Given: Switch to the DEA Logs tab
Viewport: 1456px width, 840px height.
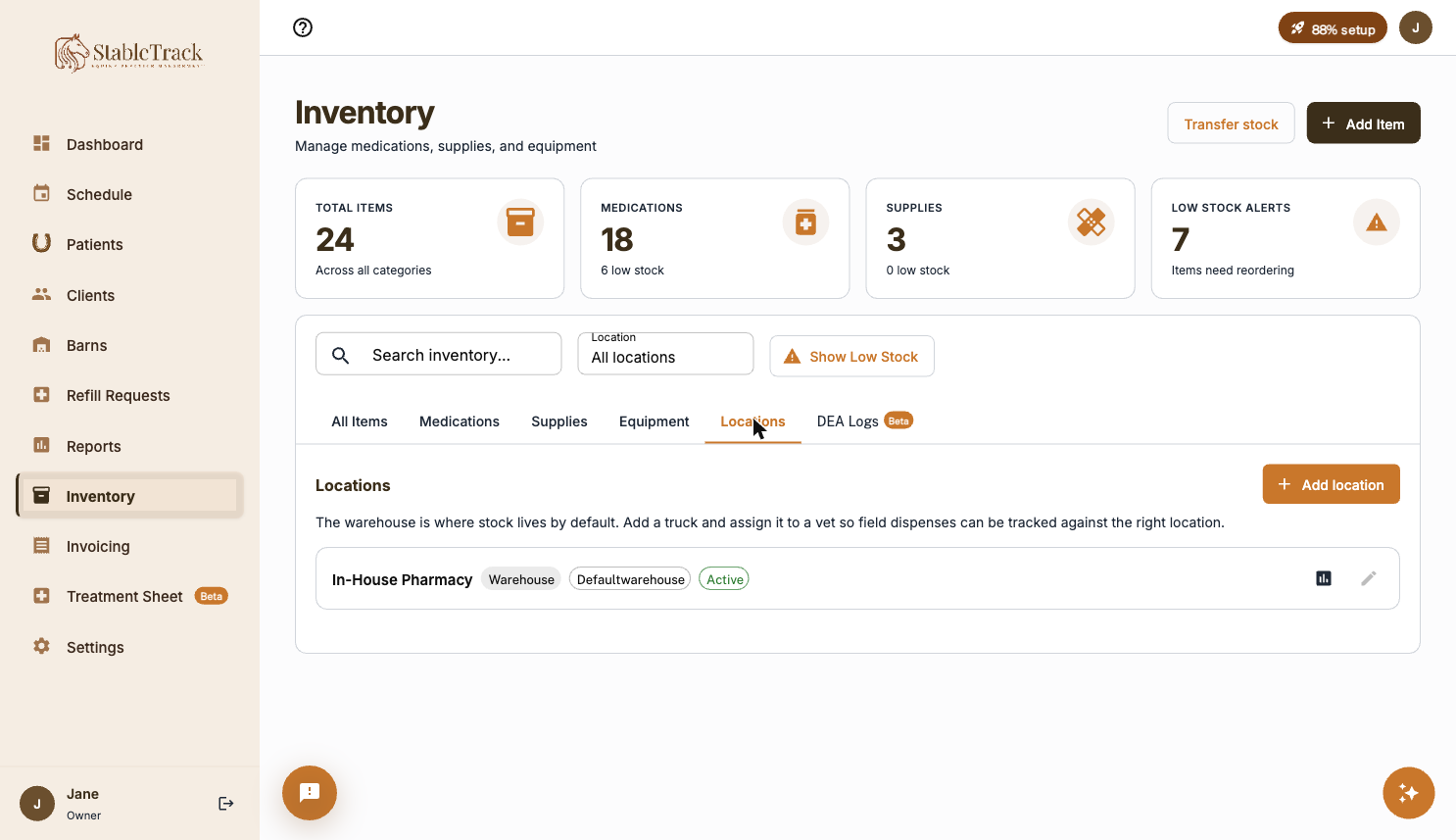Looking at the screenshot, I should (x=864, y=421).
